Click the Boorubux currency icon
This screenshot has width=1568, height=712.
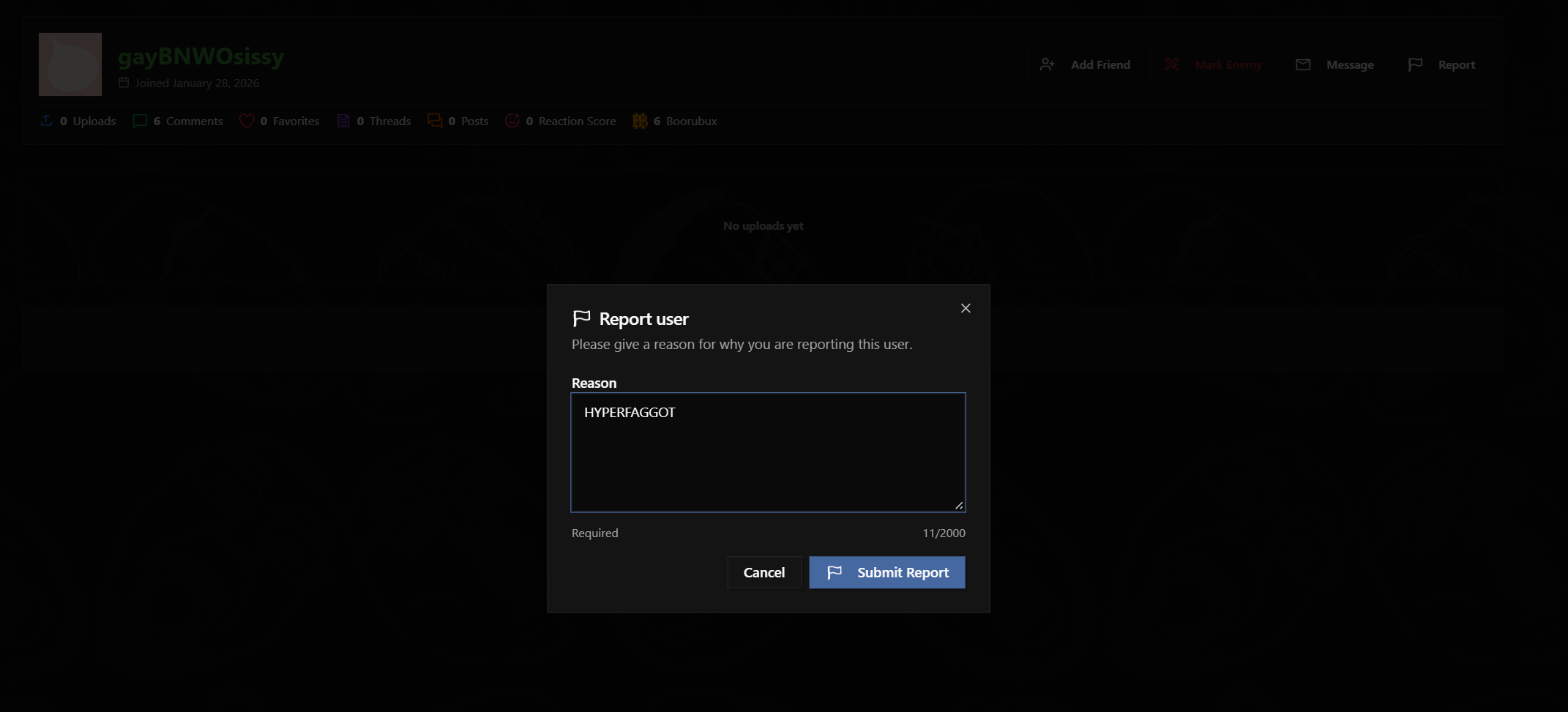[640, 121]
